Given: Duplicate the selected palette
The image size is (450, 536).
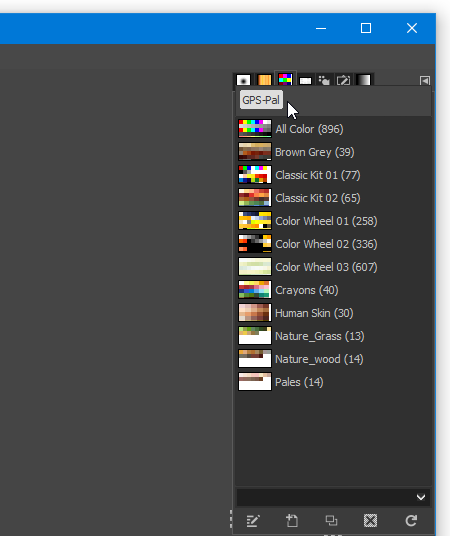Looking at the screenshot, I should pos(331,521).
